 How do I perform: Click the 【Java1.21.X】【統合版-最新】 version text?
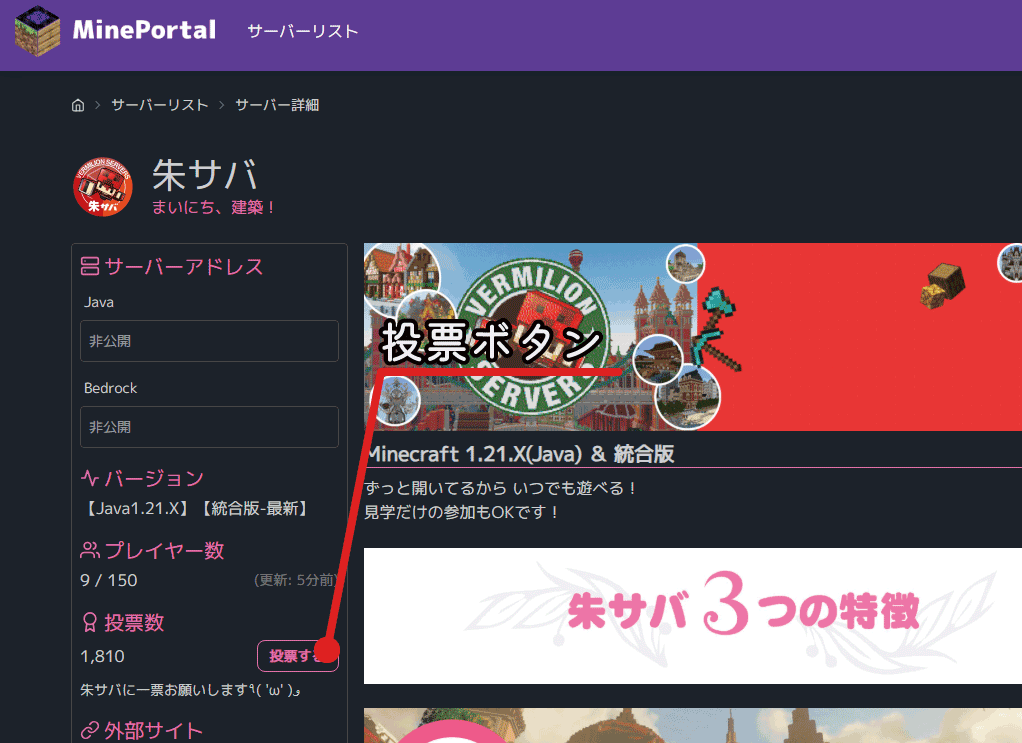195,508
